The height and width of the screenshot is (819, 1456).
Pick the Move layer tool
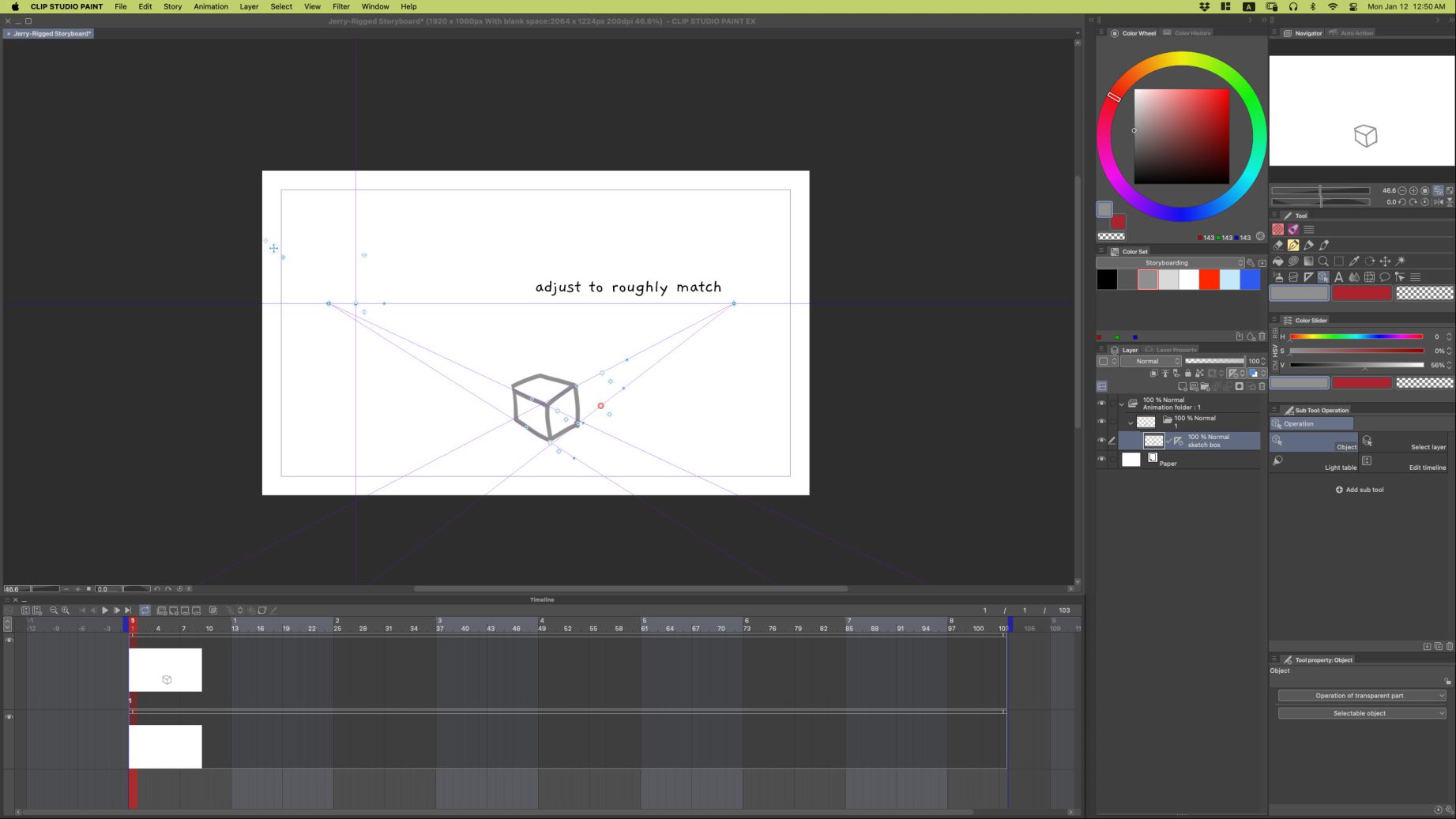click(x=1385, y=261)
